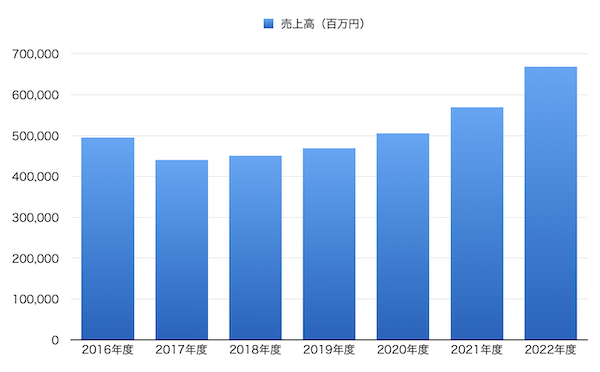Select the 売上高（百万円）legend label
600x372 pixels.
(x=323, y=24)
